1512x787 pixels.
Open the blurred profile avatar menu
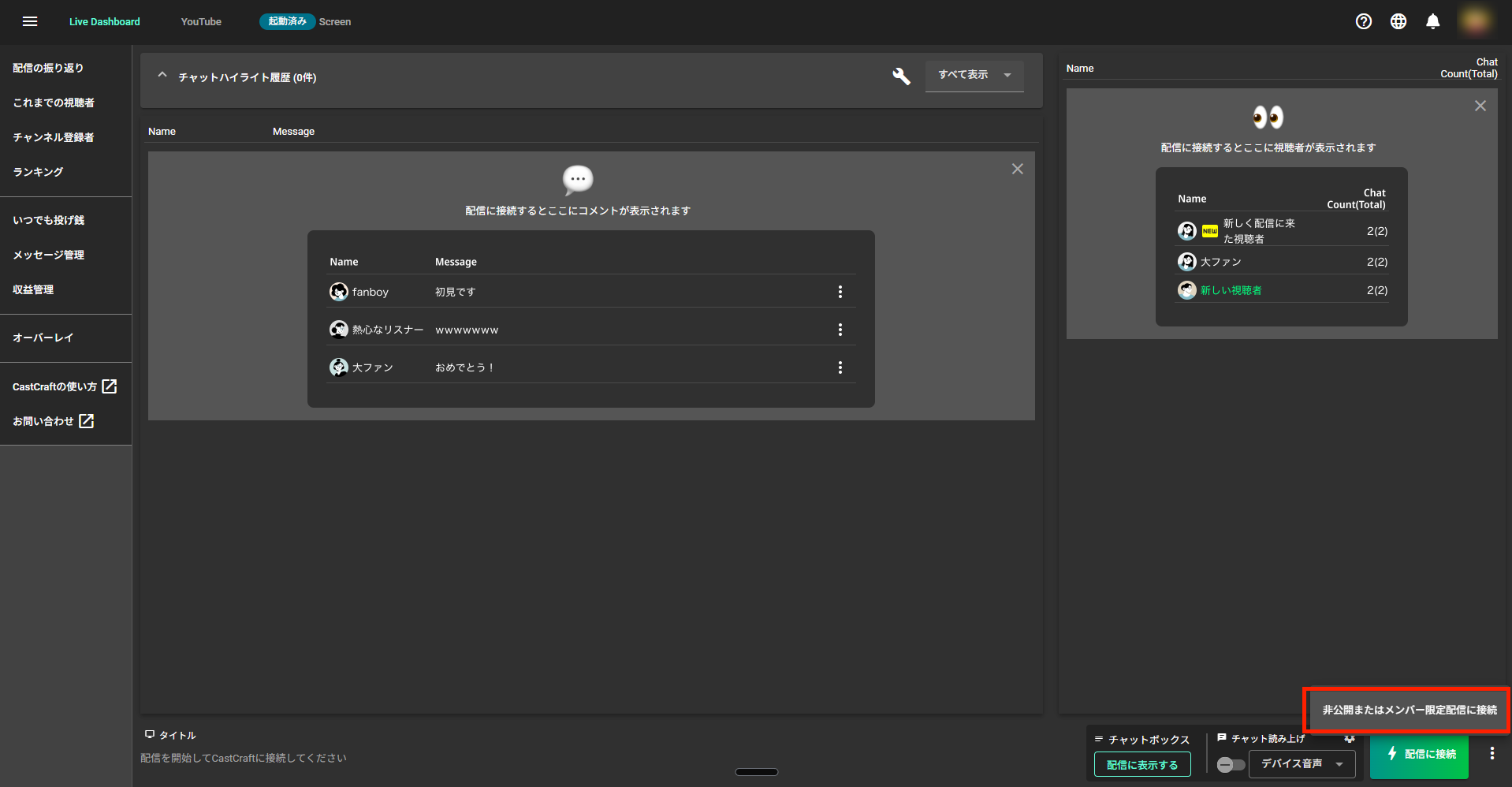coord(1475,21)
